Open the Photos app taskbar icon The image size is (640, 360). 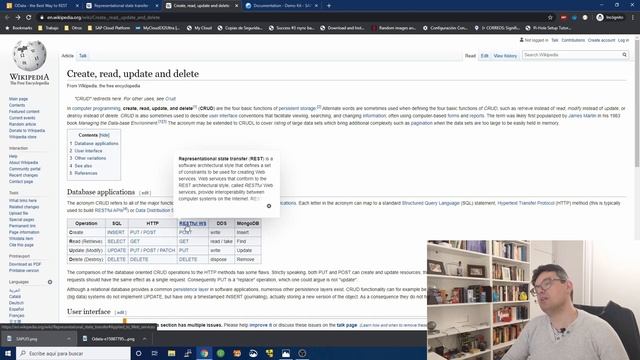[x=286, y=353]
